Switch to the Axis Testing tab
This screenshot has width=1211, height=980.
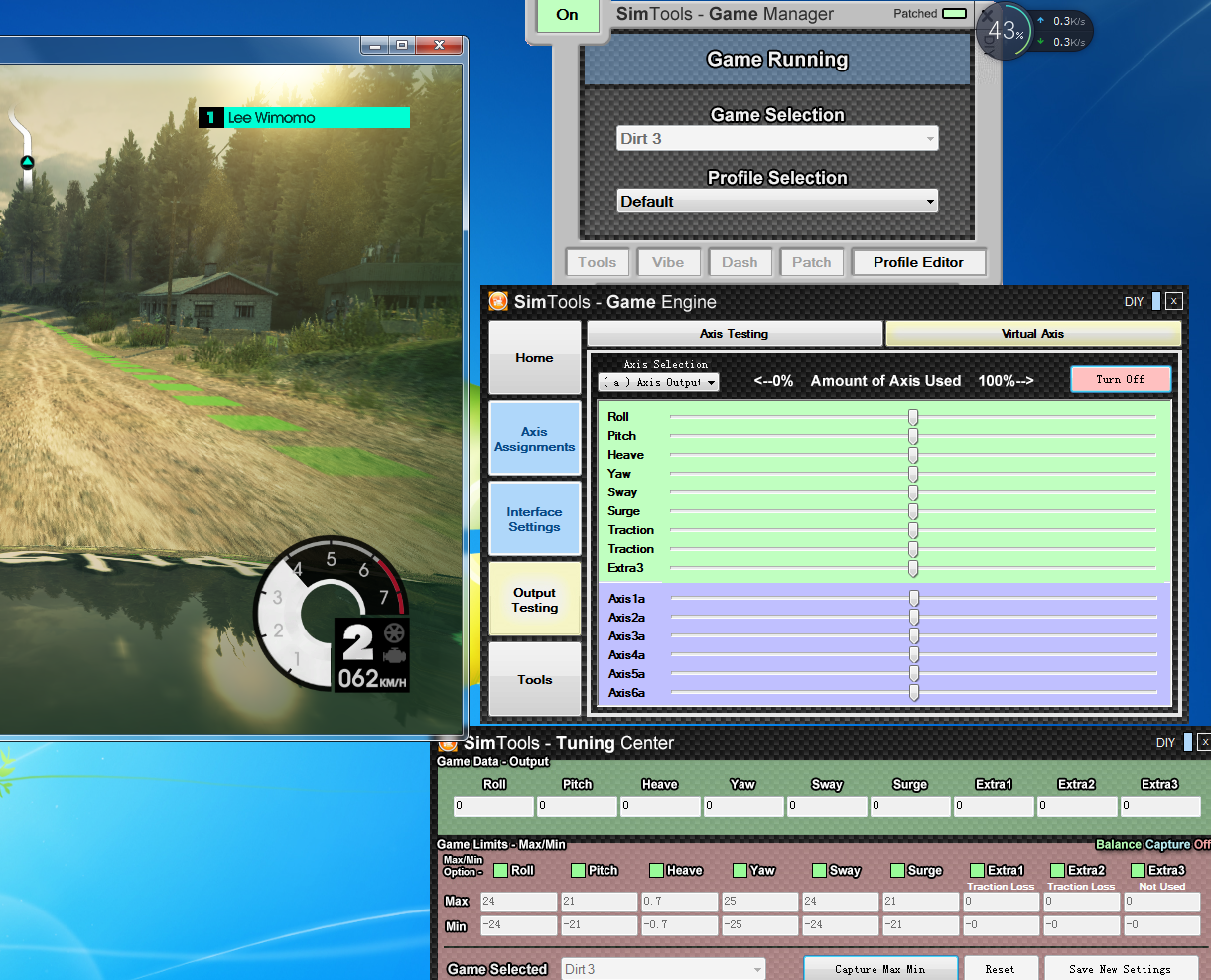[x=735, y=334]
